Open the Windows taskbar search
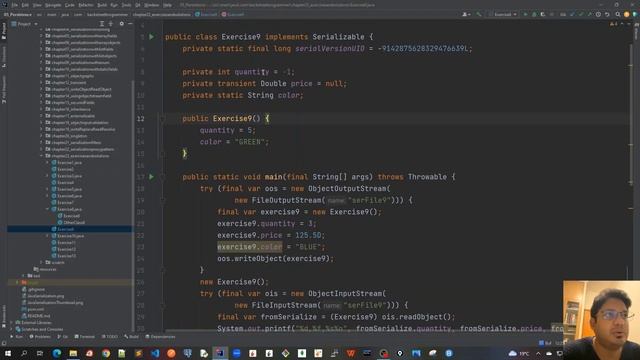640x360 pixels. tap(24, 353)
